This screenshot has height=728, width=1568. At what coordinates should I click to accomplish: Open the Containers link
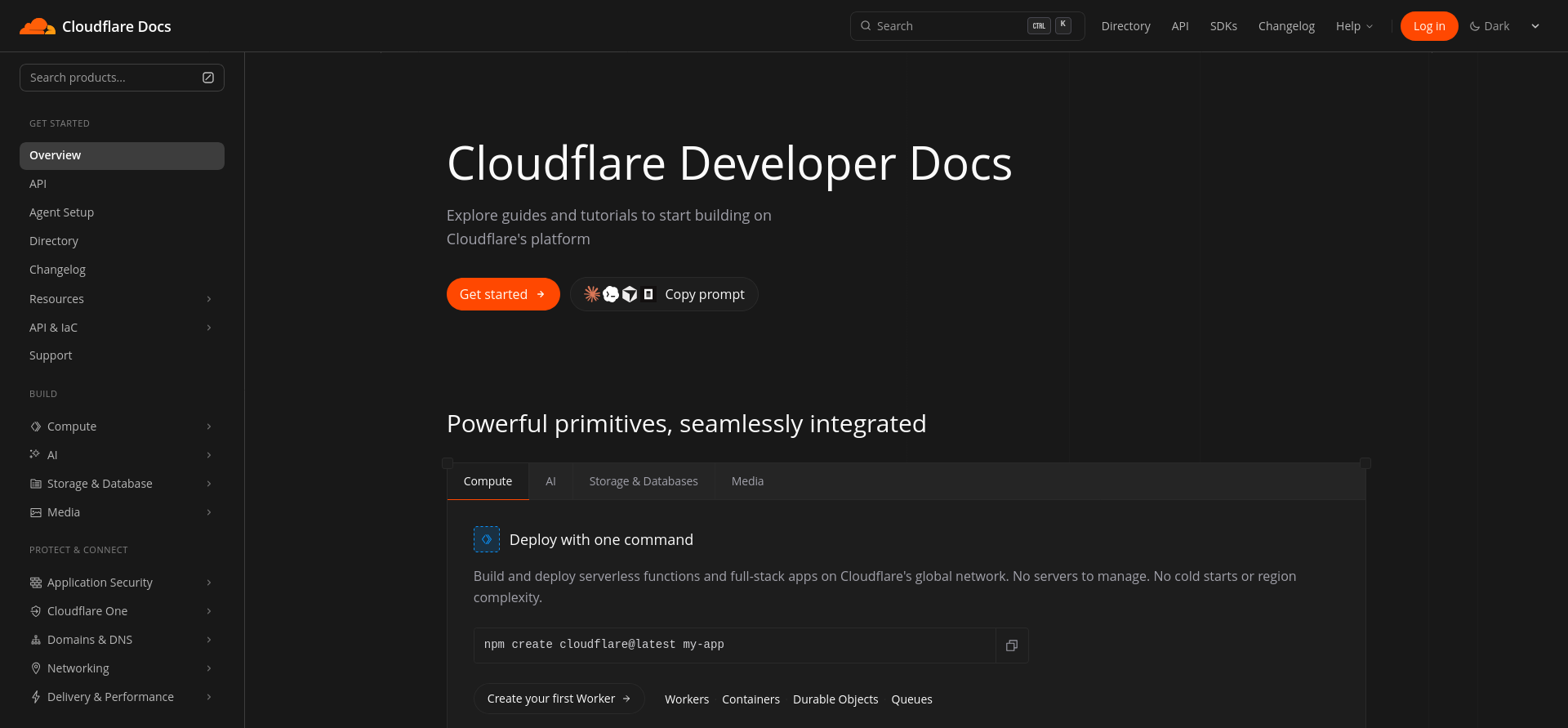click(x=751, y=699)
